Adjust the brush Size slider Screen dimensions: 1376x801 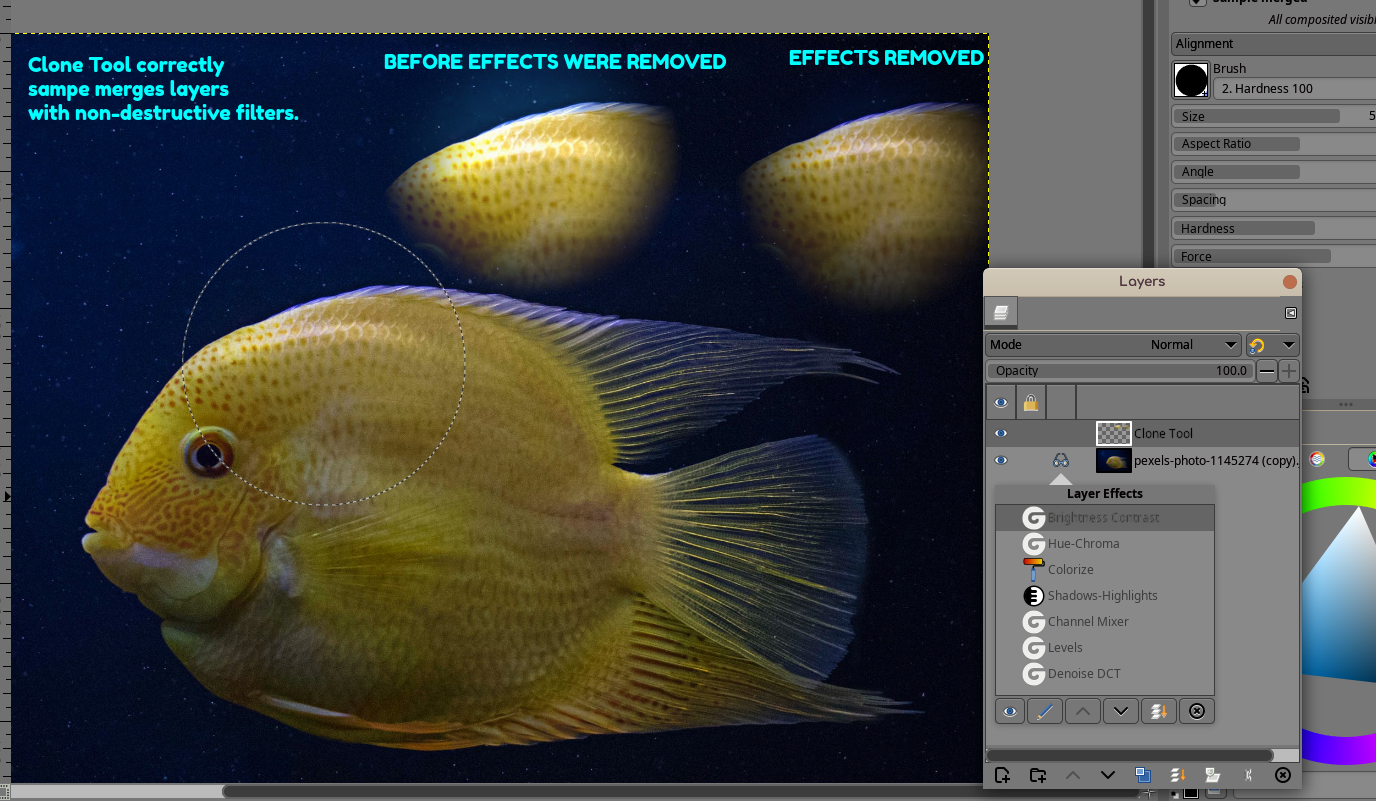[x=1273, y=116]
